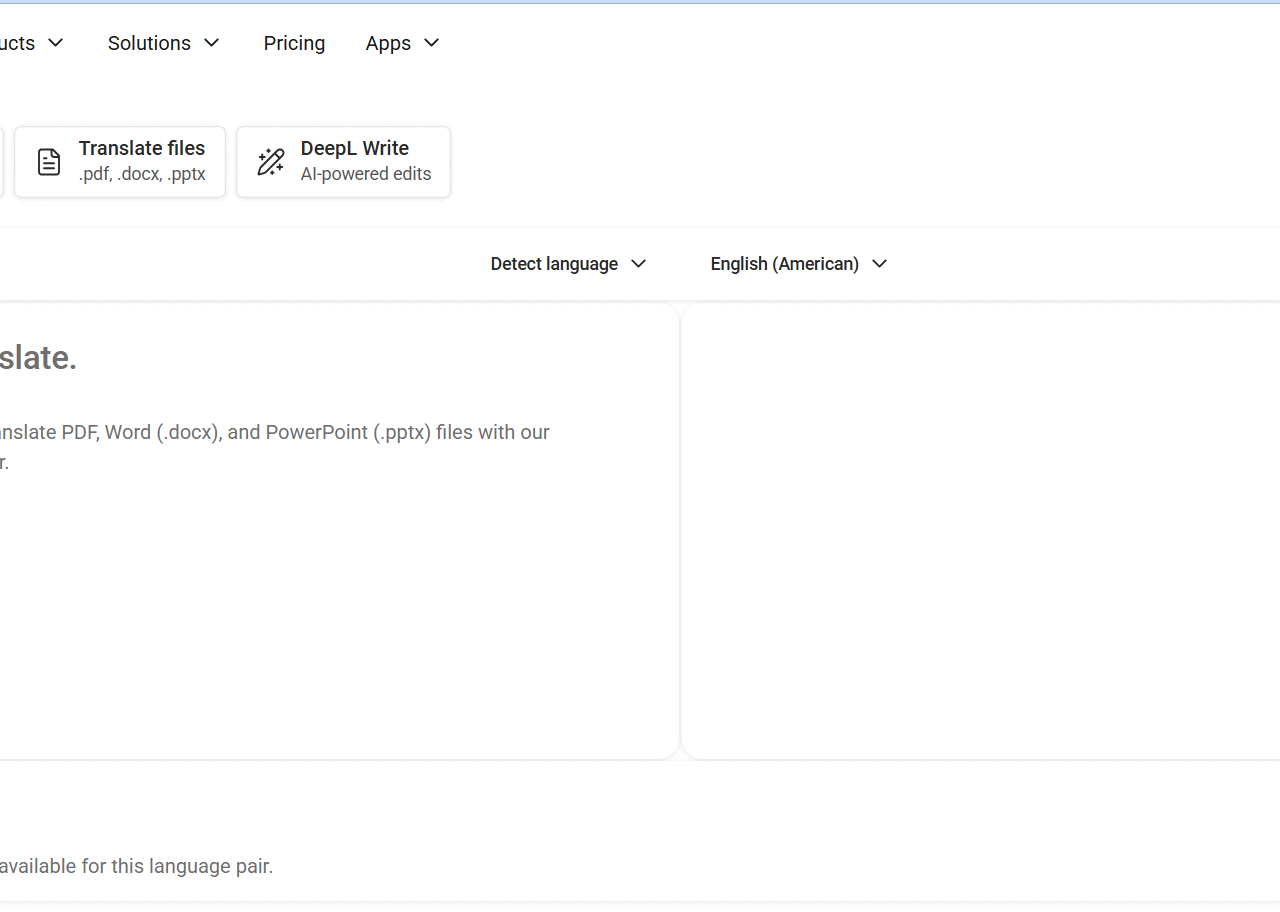Select the Detect language label text
The height and width of the screenshot is (912, 1280).
[x=554, y=263]
